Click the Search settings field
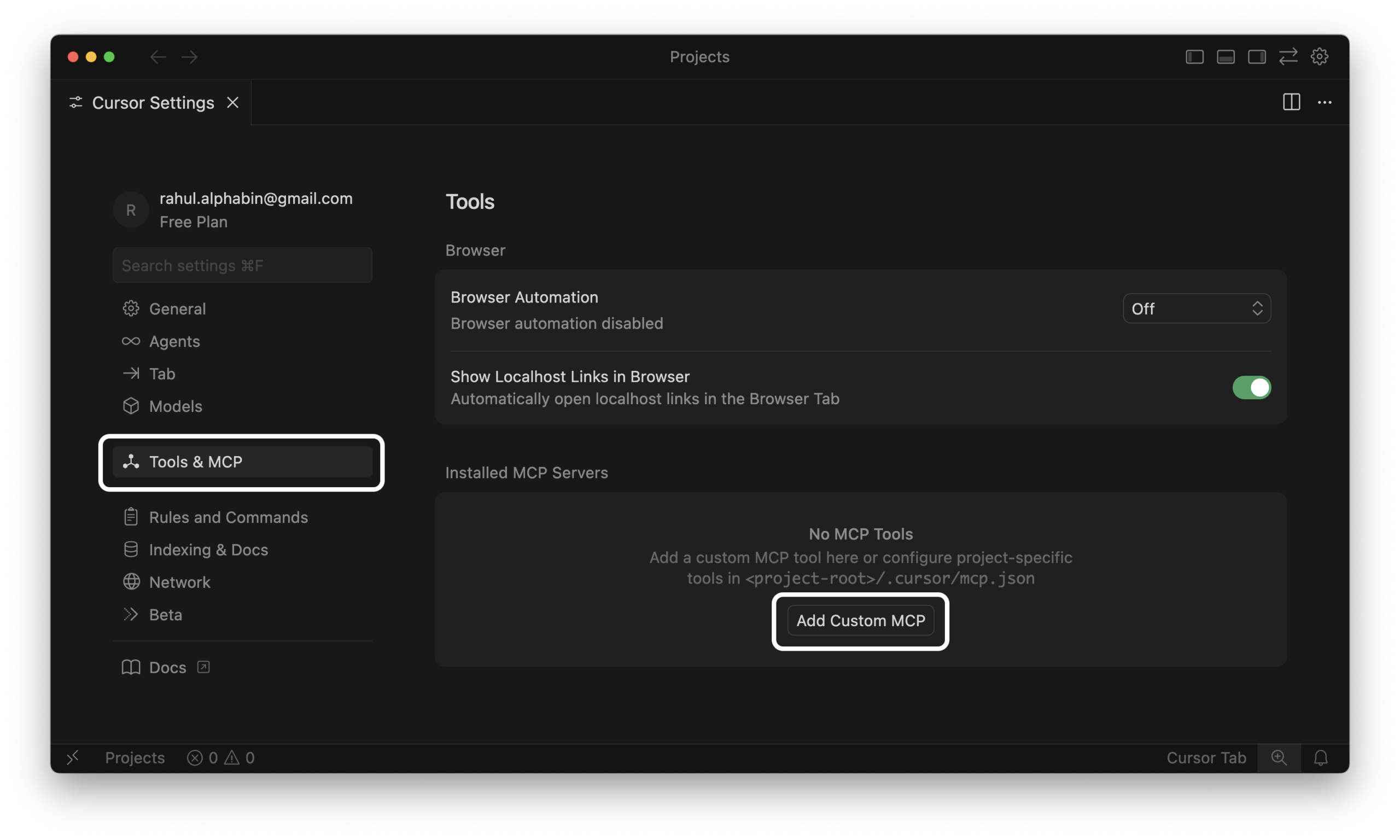This screenshot has width=1400, height=840. click(242, 265)
